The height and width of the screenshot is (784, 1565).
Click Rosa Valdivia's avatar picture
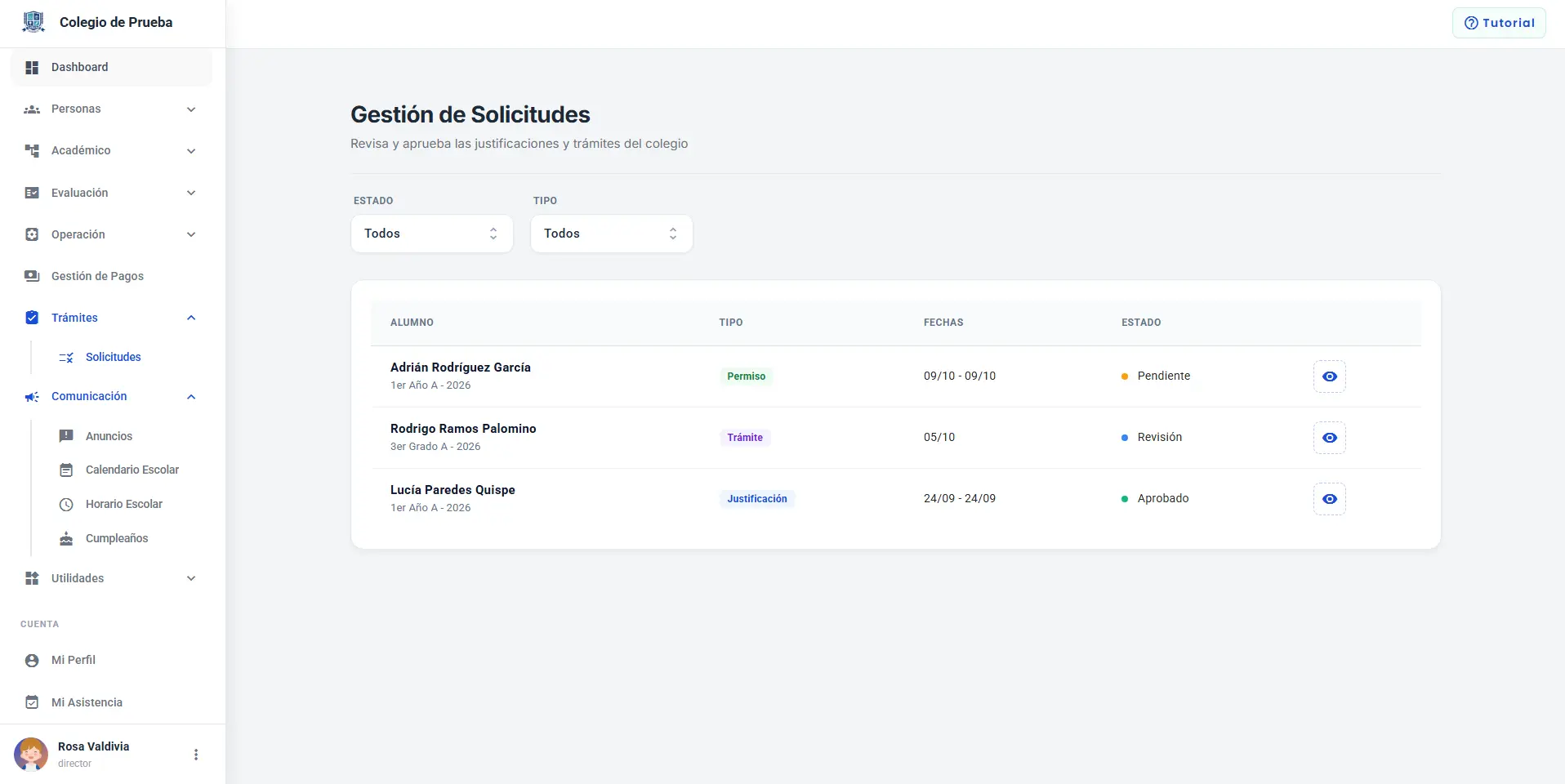click(x=31, y=755)
